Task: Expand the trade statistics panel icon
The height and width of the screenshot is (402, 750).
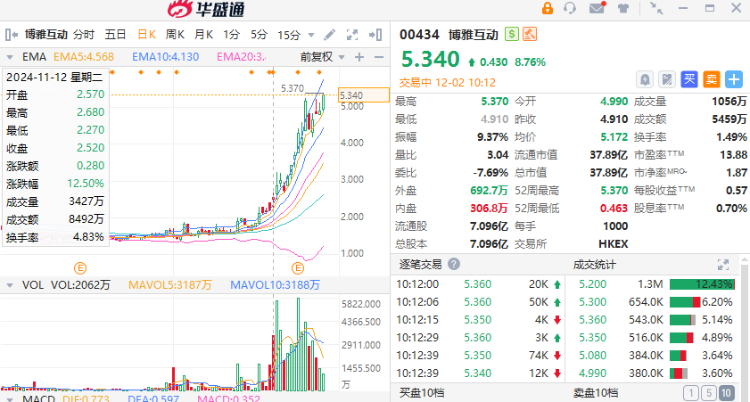Action: 723,264
